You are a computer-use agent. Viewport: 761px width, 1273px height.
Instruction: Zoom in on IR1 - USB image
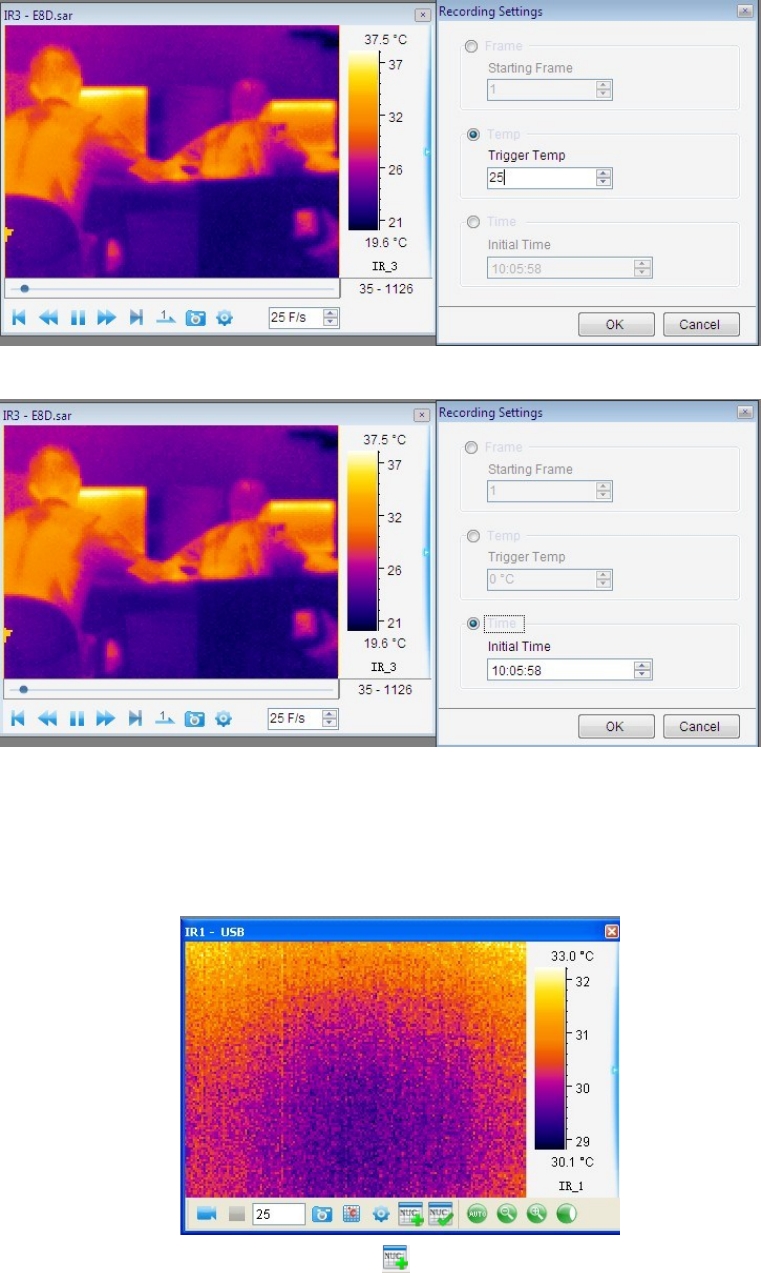[x=536, y=1214]
